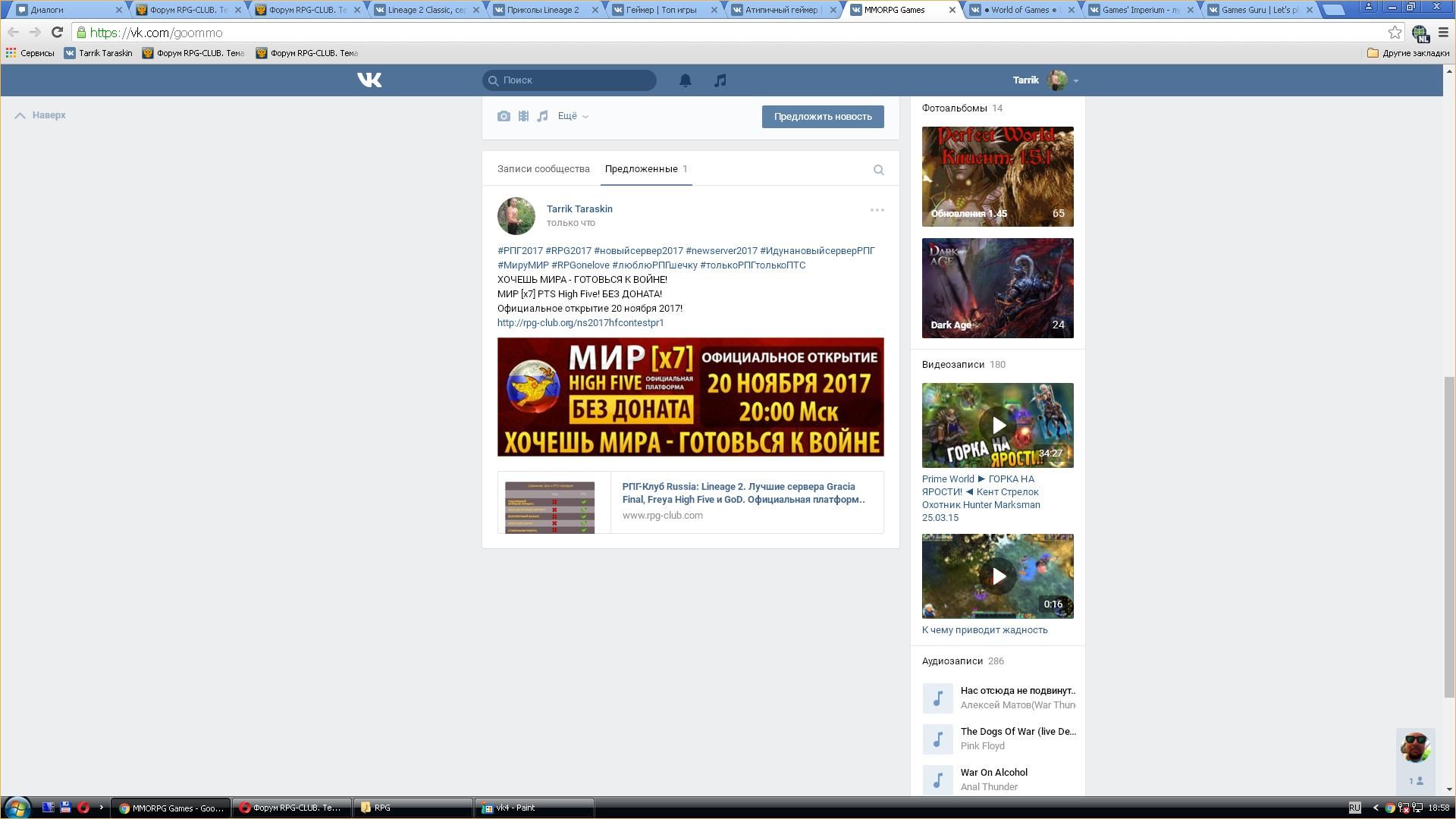Open the music player note icon
The image size is (1456, 819).
pyautogui.click(x=720, y=80)
